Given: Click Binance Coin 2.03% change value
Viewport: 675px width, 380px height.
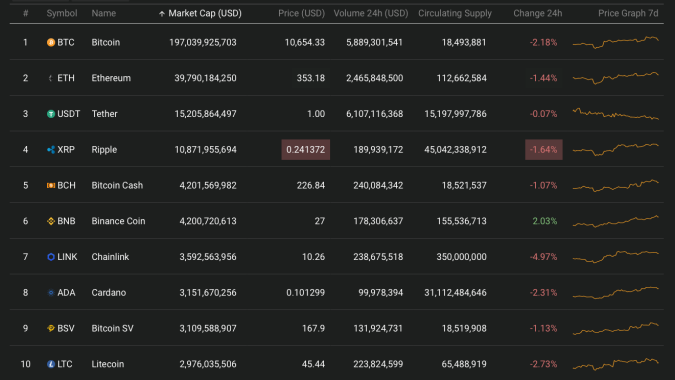Looking at the screenshot, I should point(545,221).
